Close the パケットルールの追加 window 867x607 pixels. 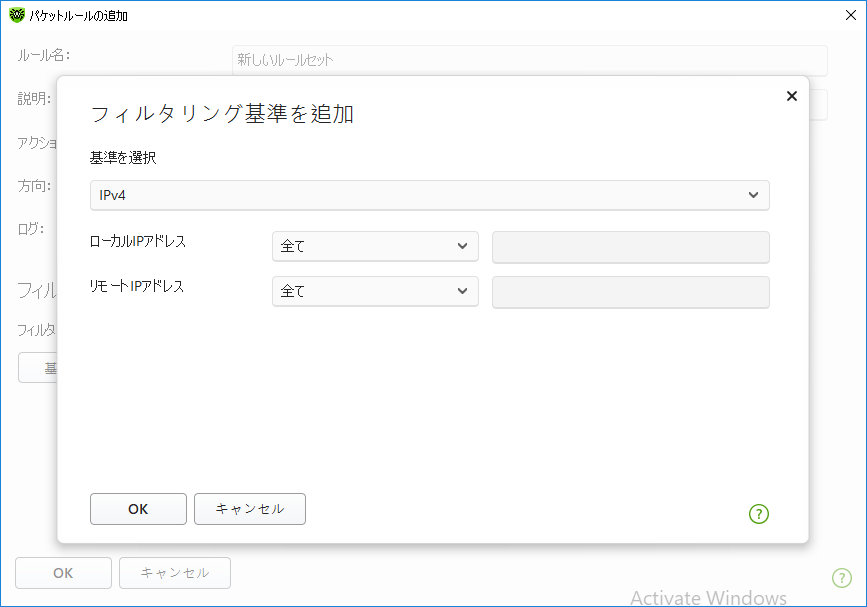850,15
